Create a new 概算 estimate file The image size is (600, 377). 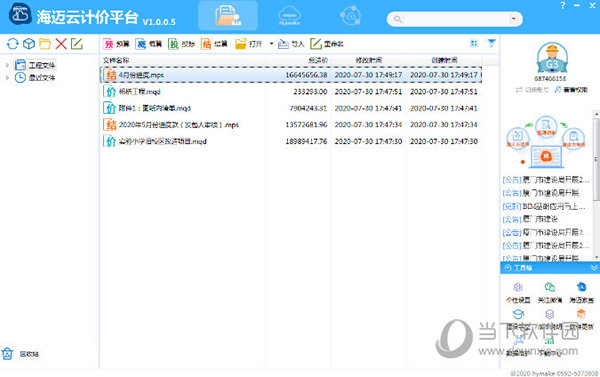pyautogui.click(x=149, y=44)
